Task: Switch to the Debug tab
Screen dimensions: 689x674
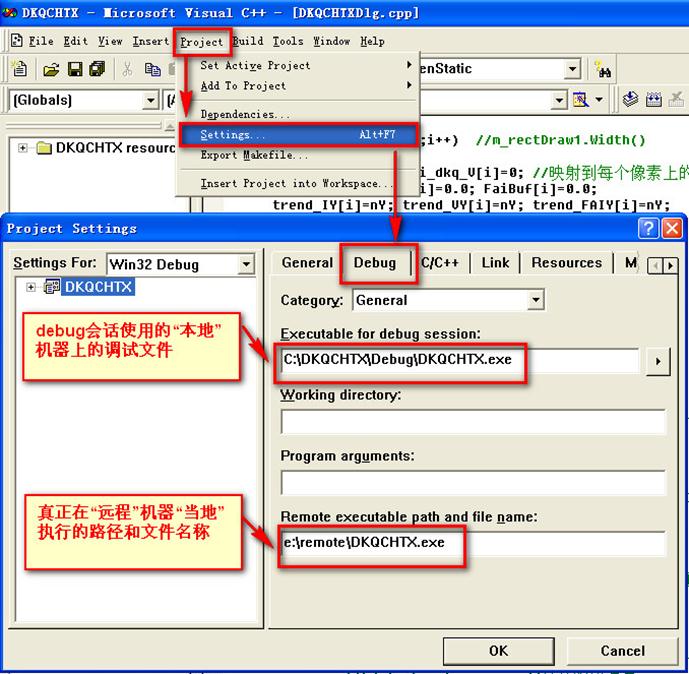Action: coord(375,263)
